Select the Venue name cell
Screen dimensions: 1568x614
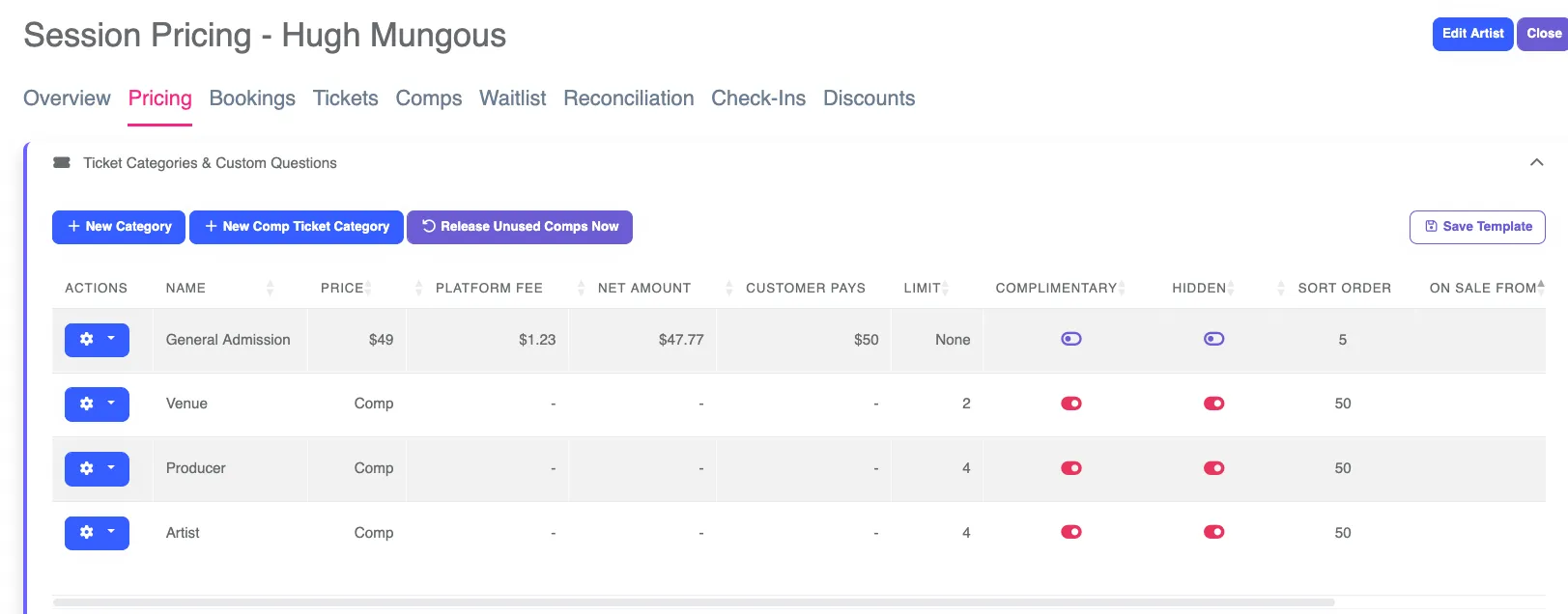pyautogui.click(x=186, y=404)
